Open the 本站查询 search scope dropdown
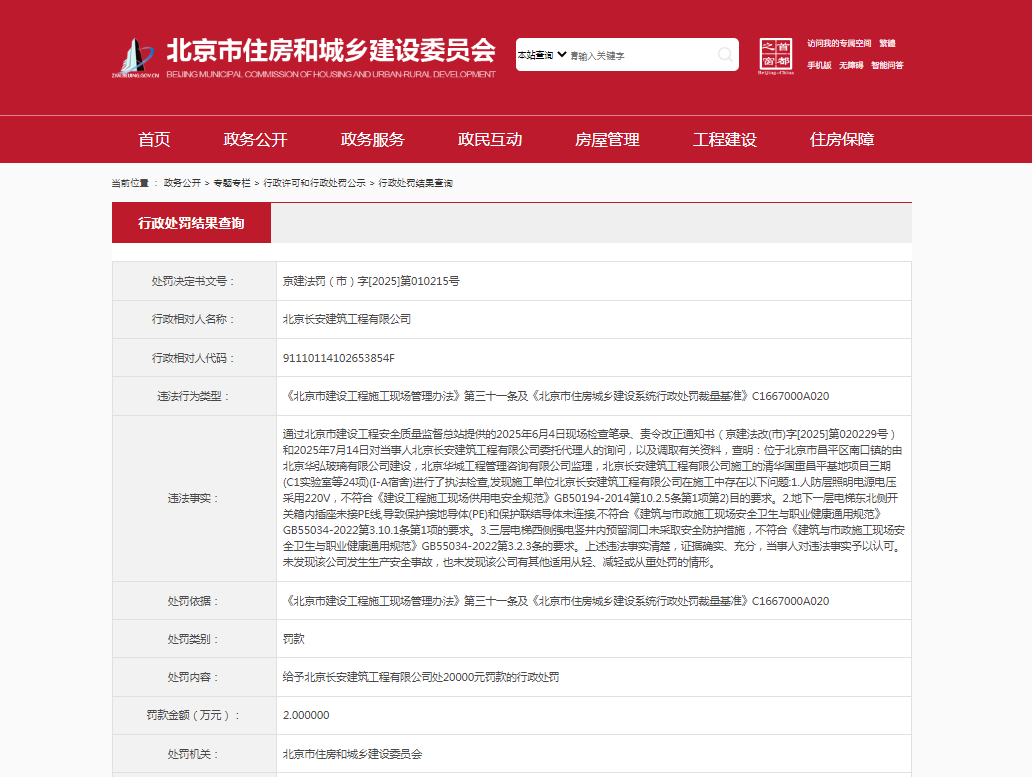The height and width of the screenshot is (777, 1032). pos(541,55)
